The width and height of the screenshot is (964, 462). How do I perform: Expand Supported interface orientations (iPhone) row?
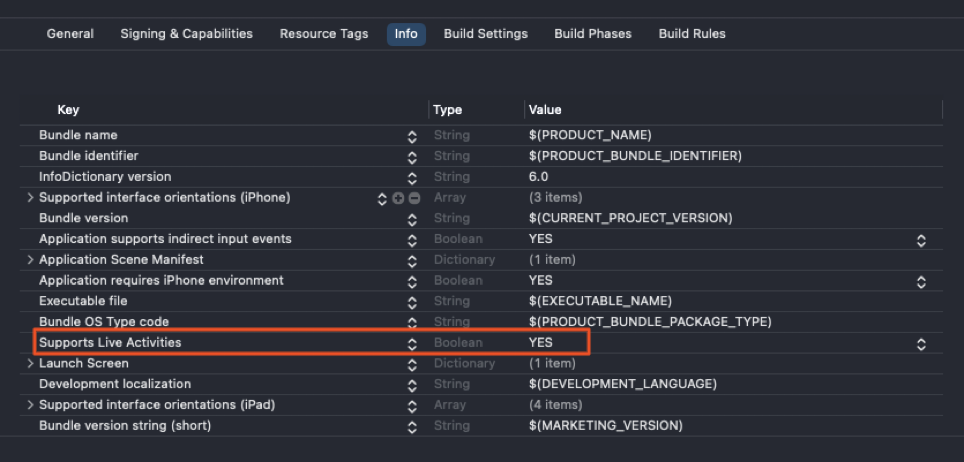tap(30, 197)
